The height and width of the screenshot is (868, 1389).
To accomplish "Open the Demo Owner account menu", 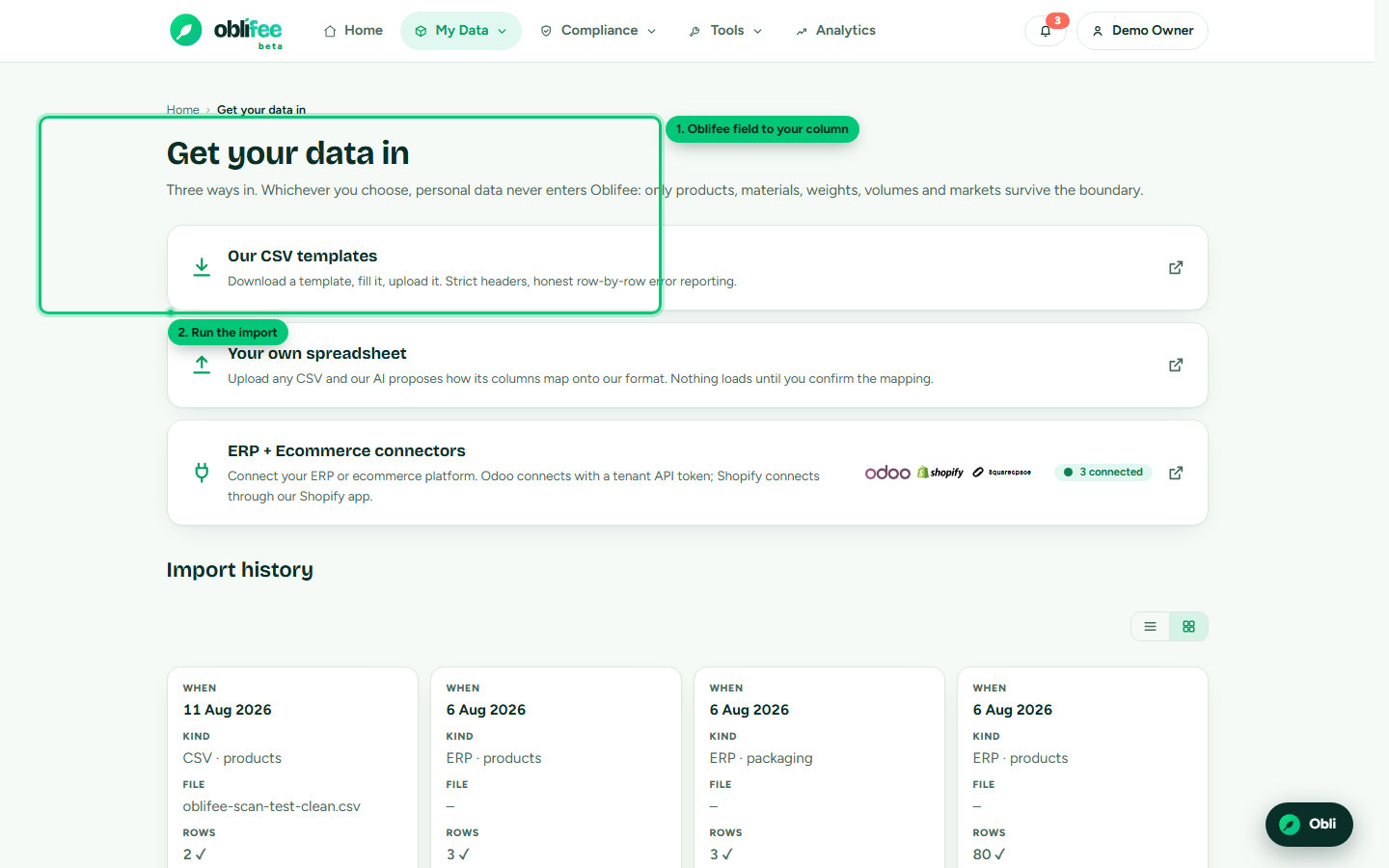I will [1142, 31].
